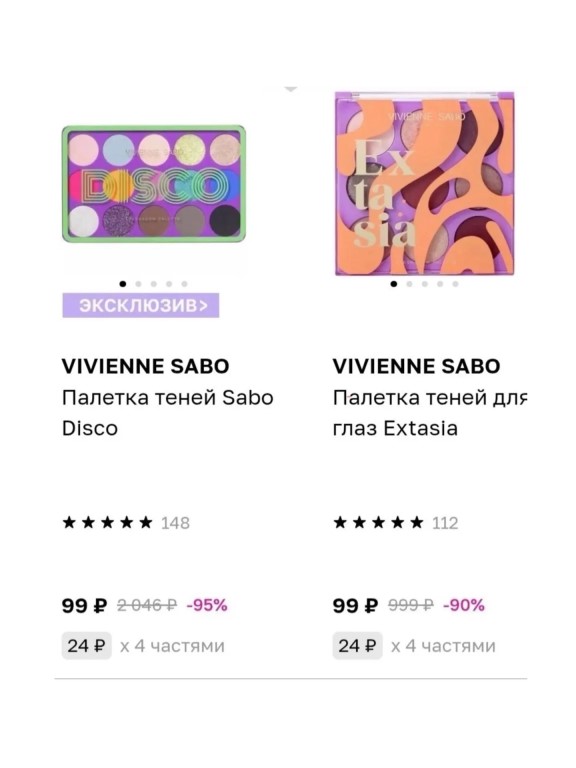This screenshot has height=768, width=576.
Task: Tap the -90% discount label
Action: point(464,606)
